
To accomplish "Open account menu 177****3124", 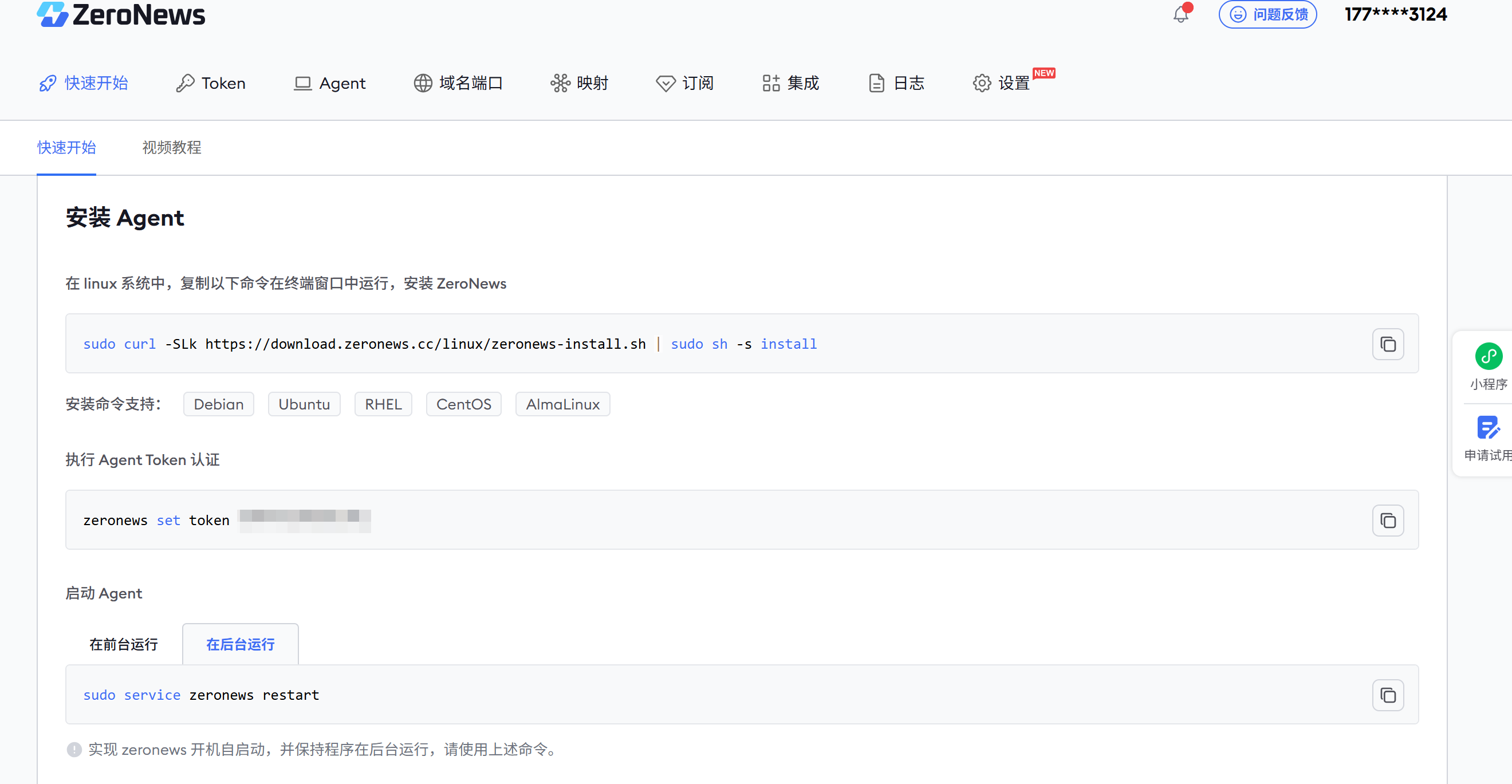I will point(1395,14).
